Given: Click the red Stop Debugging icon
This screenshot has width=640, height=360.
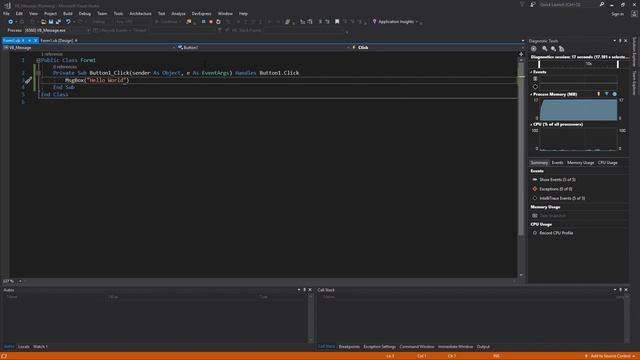Looking at the screenshot, I should tap(211, 22).
